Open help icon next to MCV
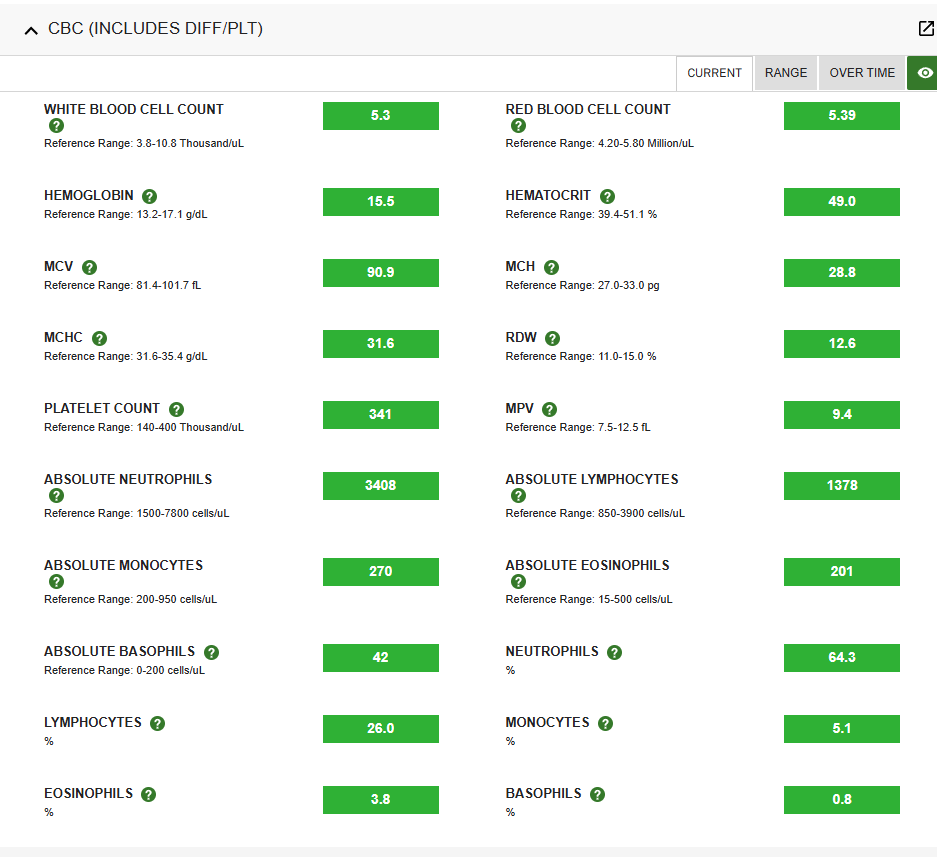 click(89, 267)
